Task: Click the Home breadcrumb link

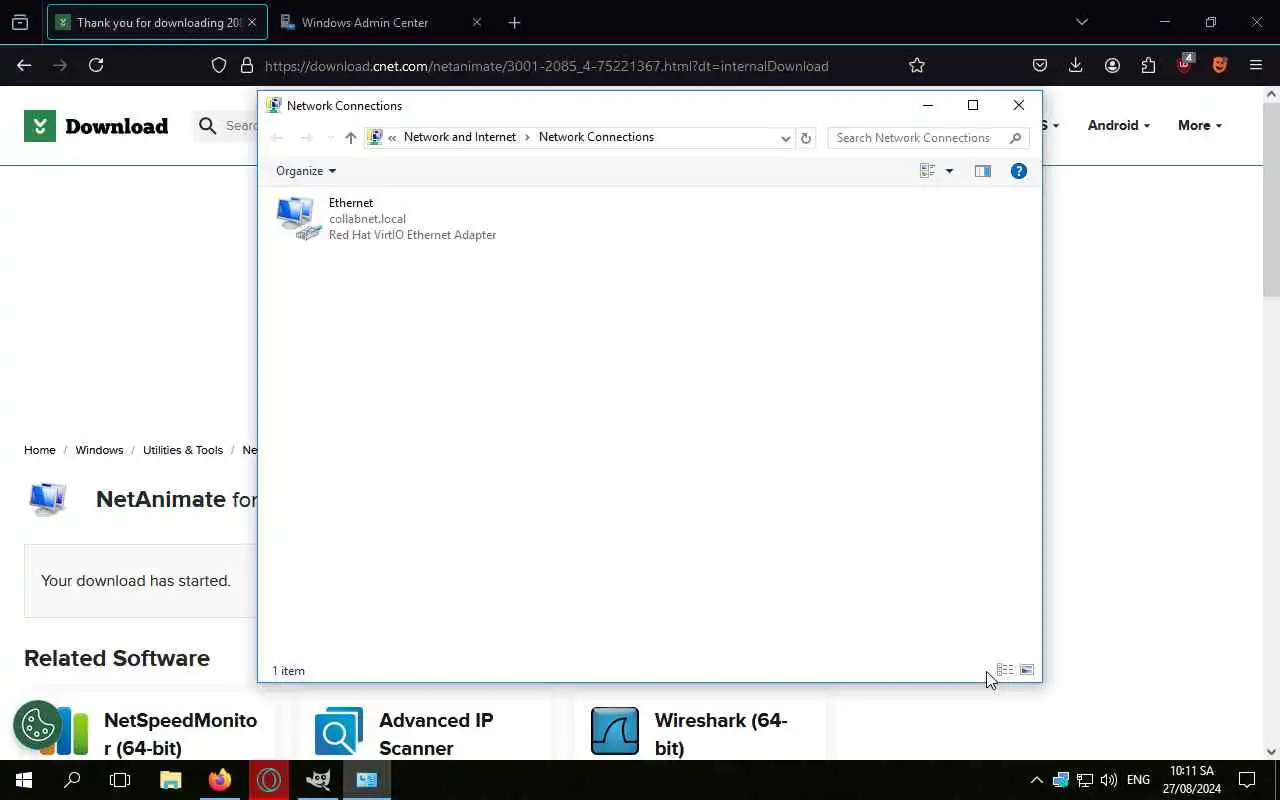Action: click(x=40, y=450)
